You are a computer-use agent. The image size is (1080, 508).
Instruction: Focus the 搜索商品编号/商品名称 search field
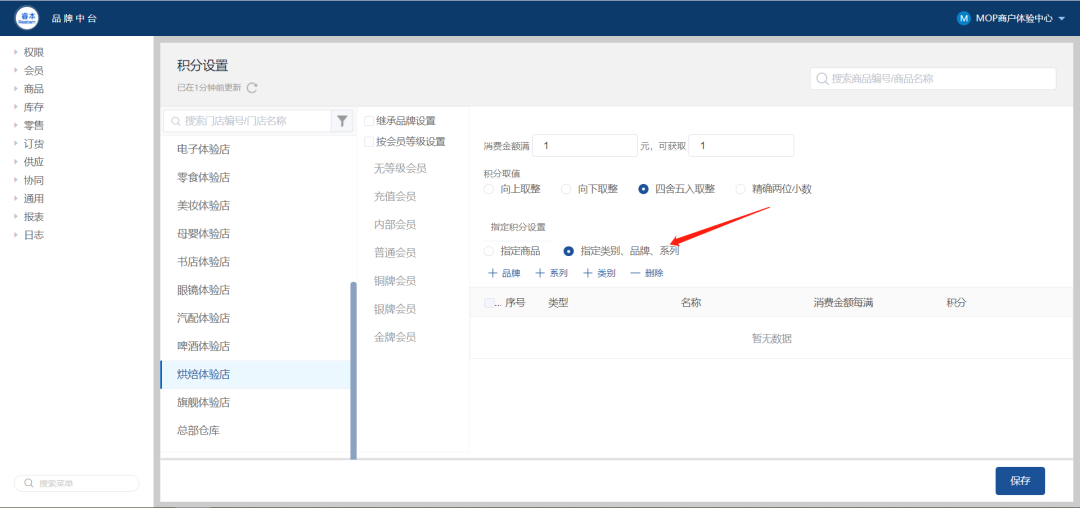click(933, 78)
